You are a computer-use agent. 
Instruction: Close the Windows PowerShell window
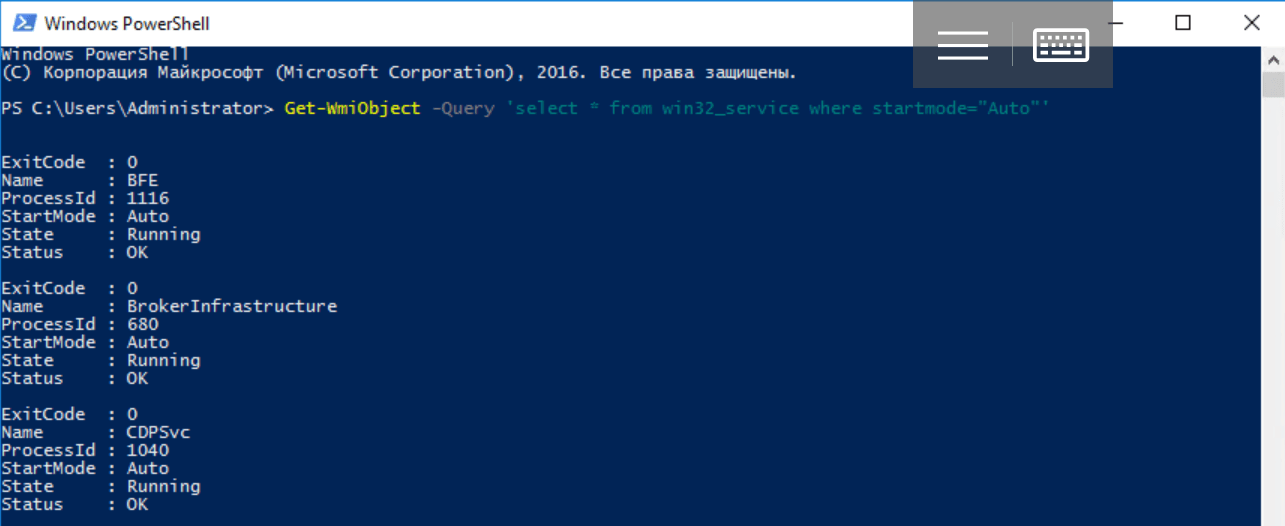[1251, 23]
